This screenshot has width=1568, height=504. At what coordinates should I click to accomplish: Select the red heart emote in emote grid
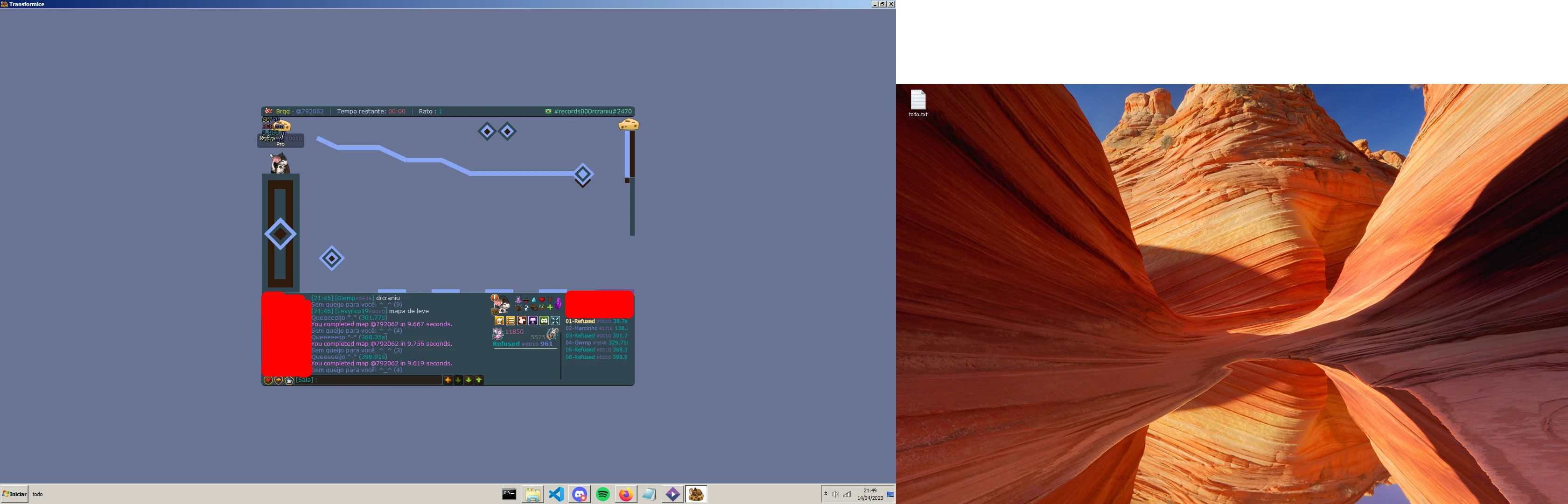click(x=542, y=300)
